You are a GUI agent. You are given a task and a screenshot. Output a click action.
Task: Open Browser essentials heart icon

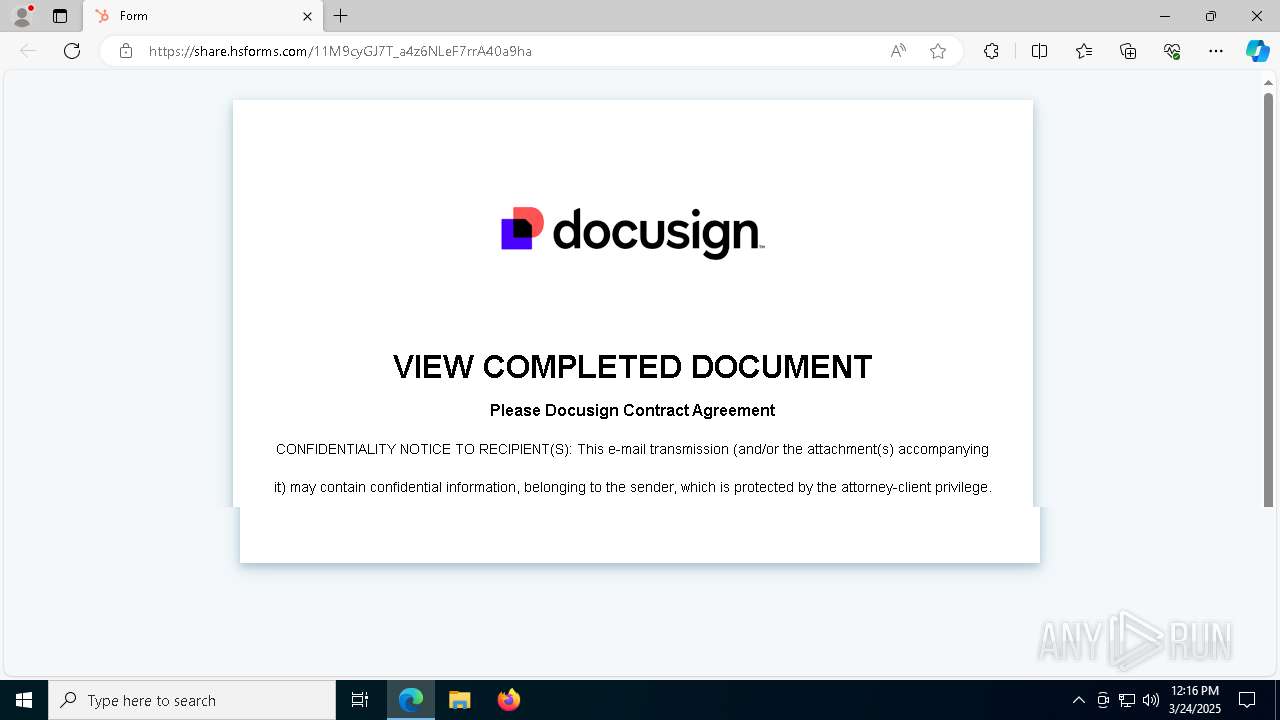[x=1172, y=51]
